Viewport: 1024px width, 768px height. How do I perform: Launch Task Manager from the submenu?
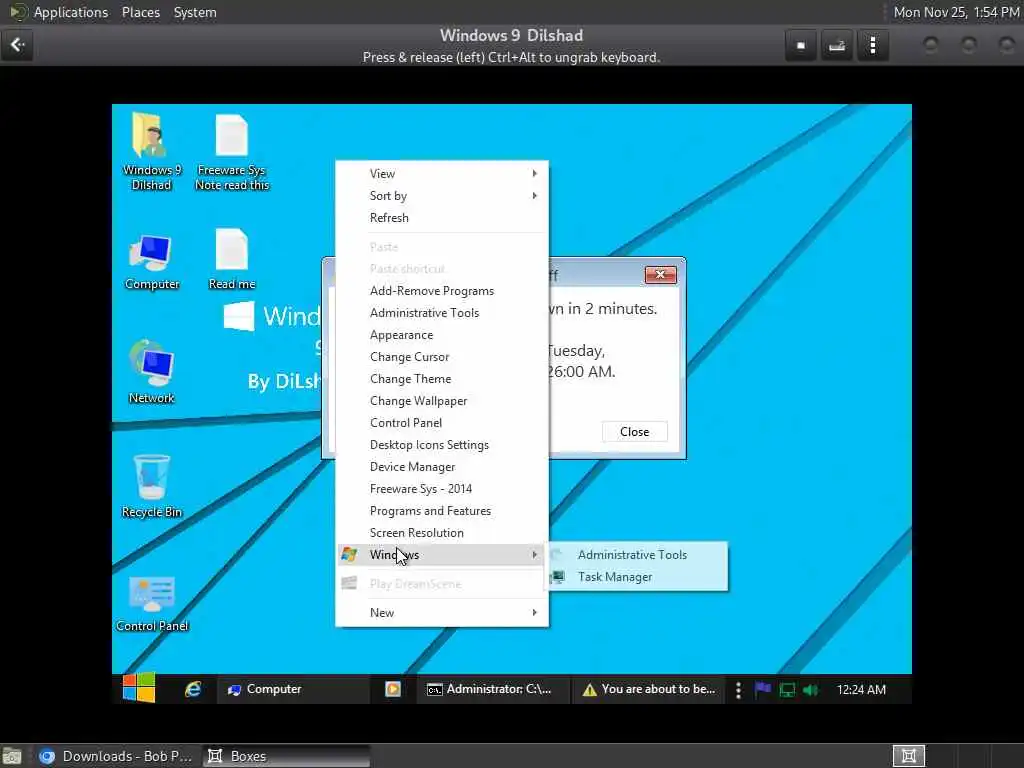pos(637,577)
